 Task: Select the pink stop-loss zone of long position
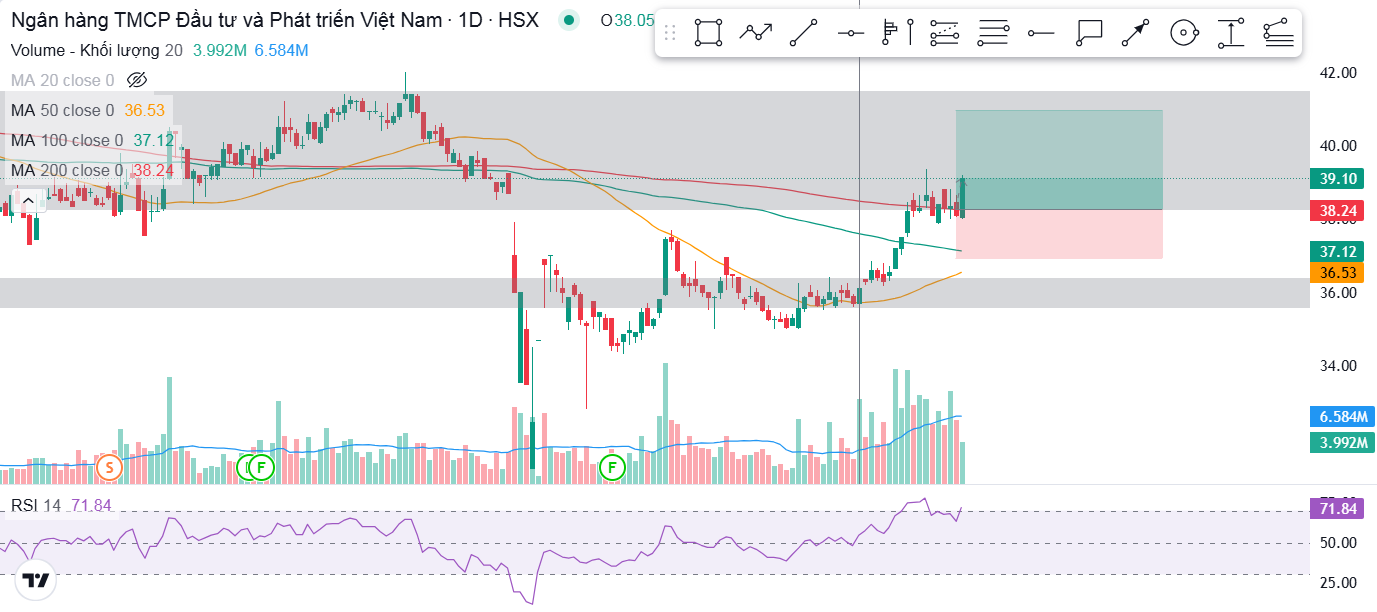tap(1059, 235)
